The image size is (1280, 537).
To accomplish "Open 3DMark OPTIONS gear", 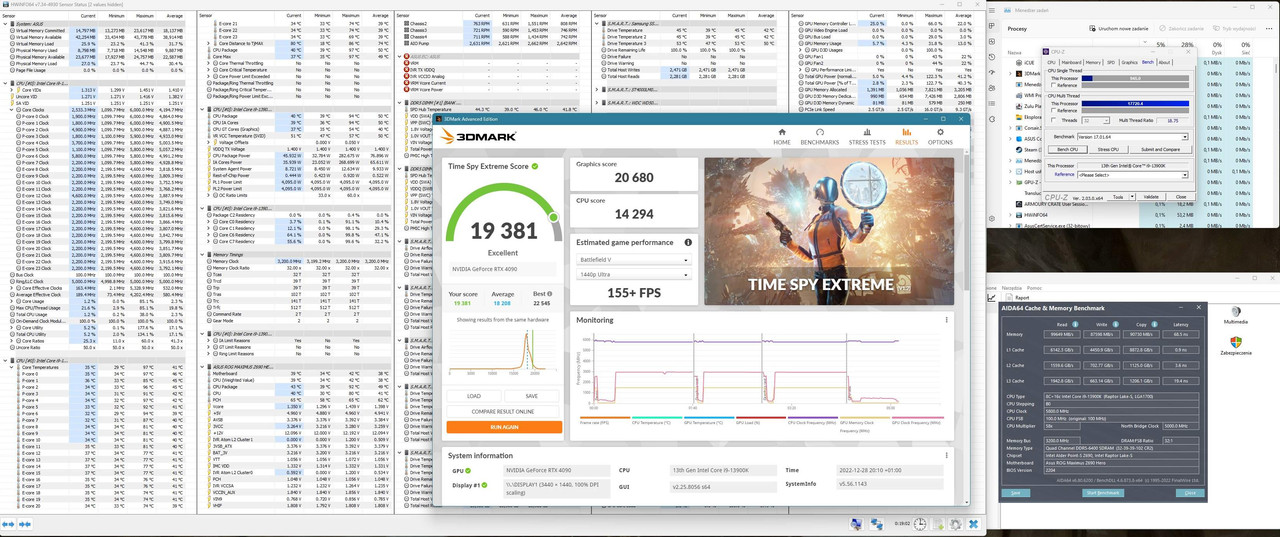I will pyautogui.click(x=941, y=137).
